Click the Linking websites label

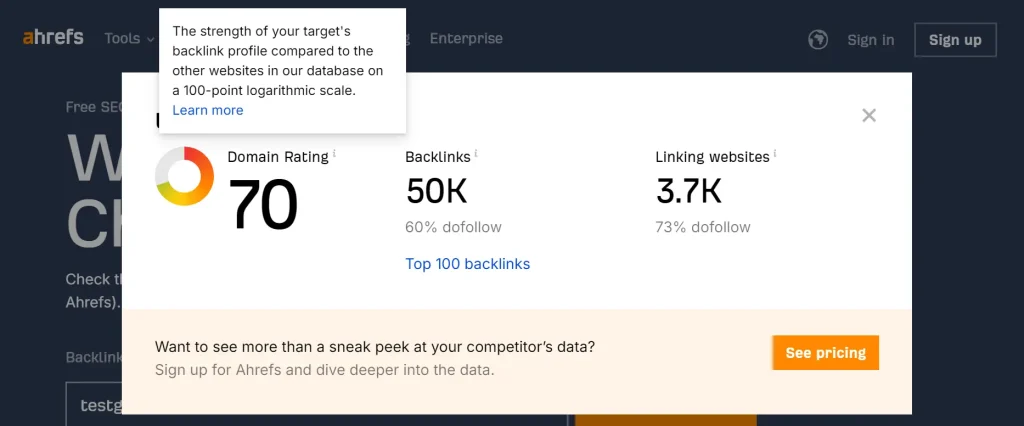tap(712, 157)
